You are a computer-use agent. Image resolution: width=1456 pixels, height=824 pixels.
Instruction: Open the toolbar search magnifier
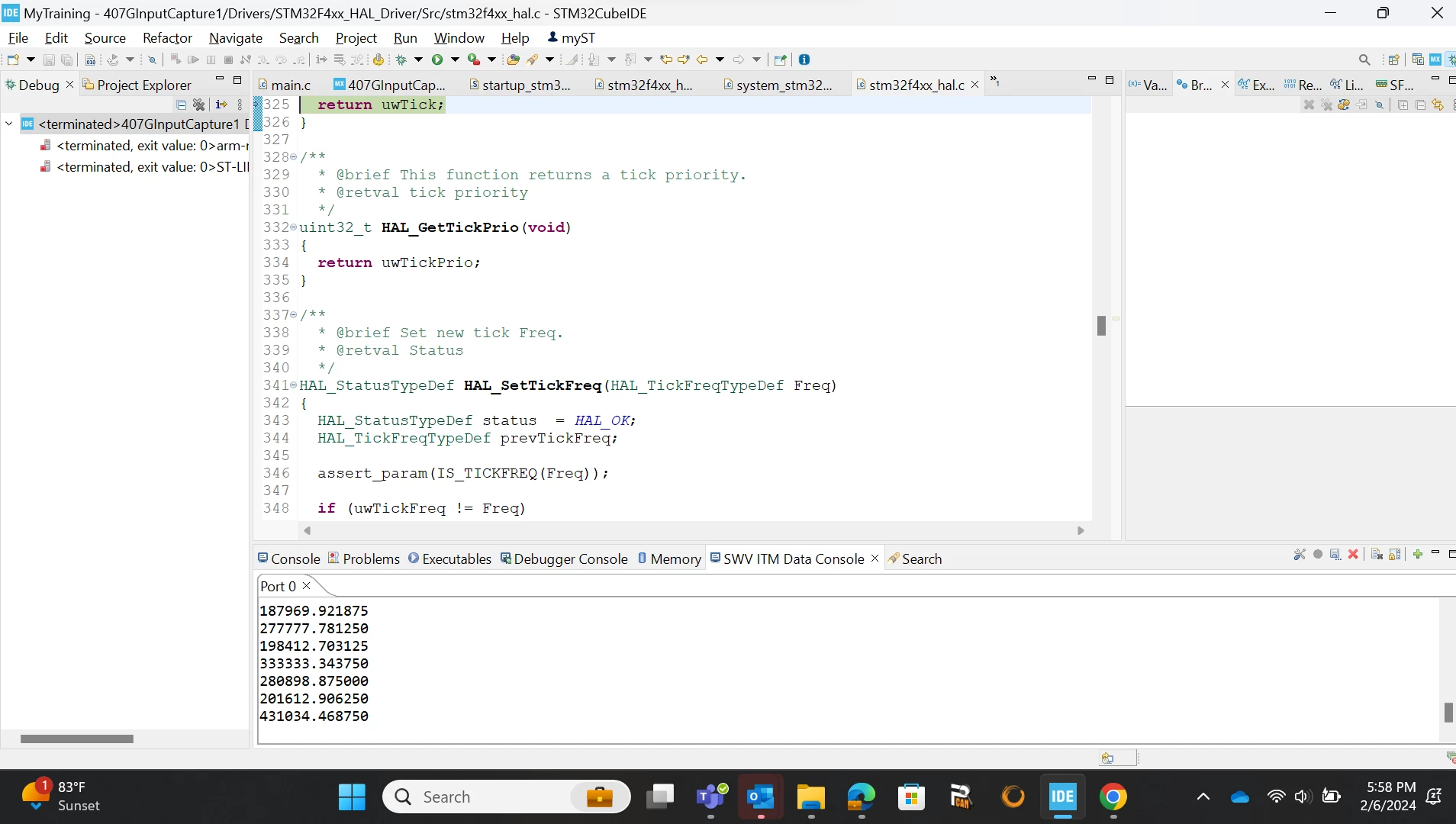1364,60
